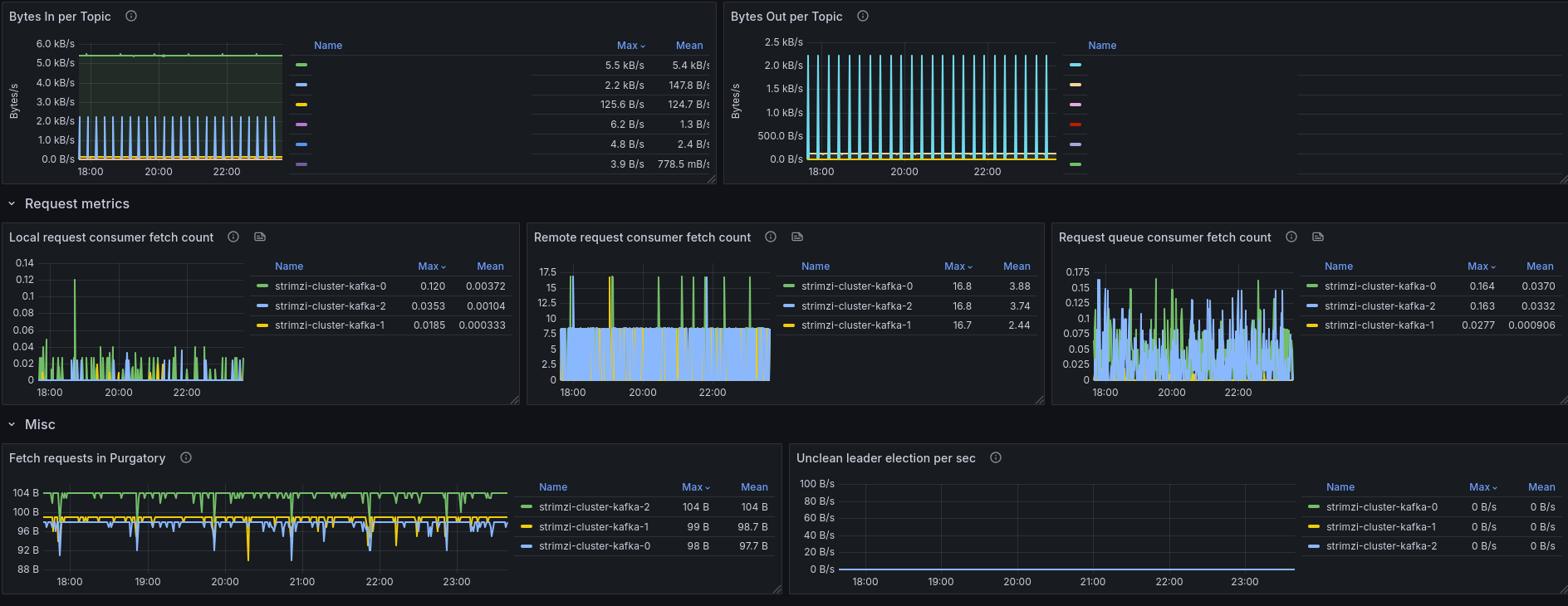Sort Request queue legend by Mean column
The width and height of the screenshot is (1568, 606).
click(x=1540, y=266)
